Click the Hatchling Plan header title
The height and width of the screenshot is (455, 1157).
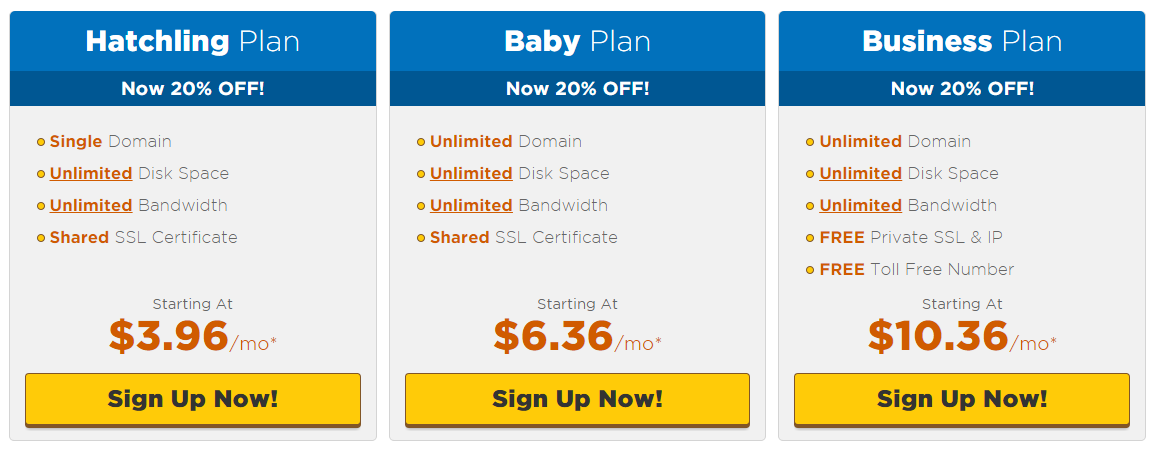tap(193, 41)
